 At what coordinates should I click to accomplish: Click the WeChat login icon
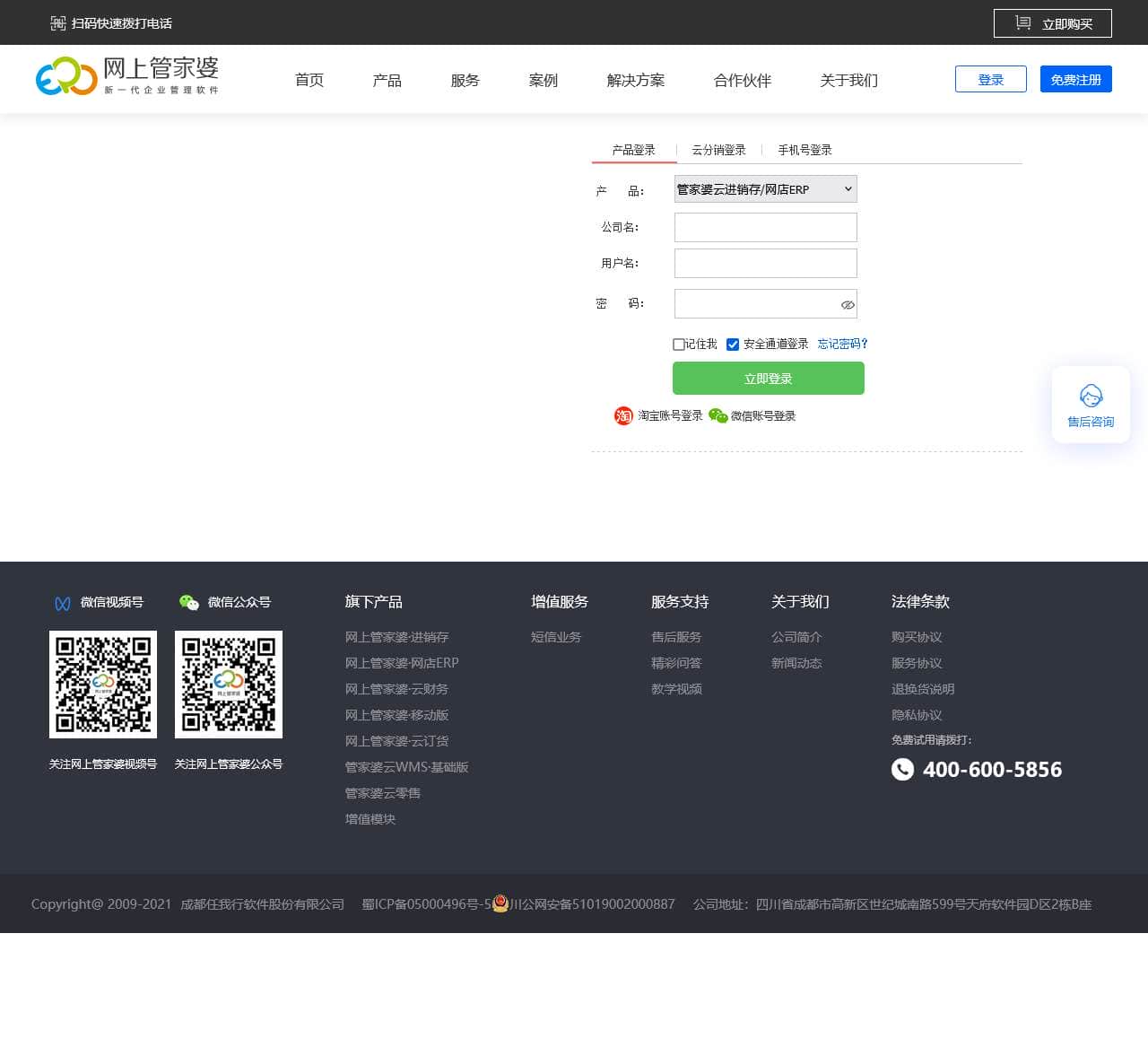(718, 415)
